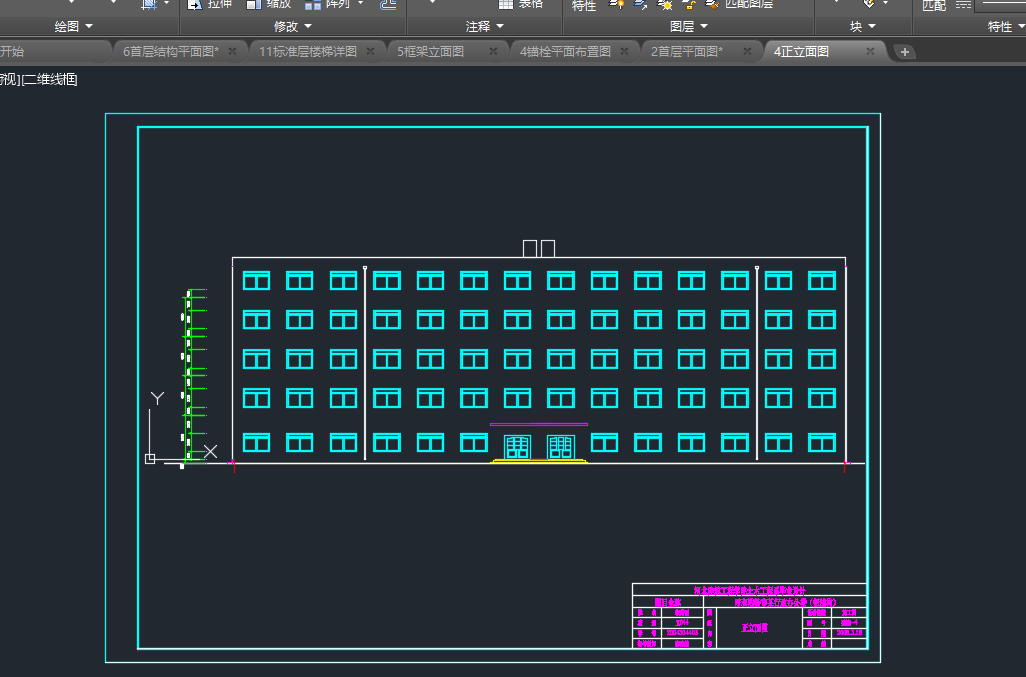The width and height of the screenshot is (1026, 677).
Task: Open a new drawing tab with plus button
Action: click(x=905, y=52)
